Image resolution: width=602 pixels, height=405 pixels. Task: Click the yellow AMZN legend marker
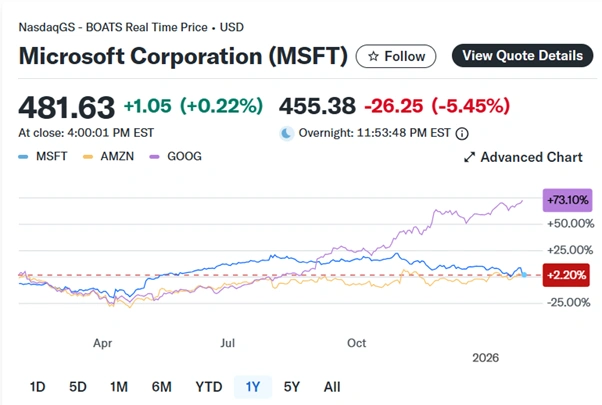tap(91, 157)
